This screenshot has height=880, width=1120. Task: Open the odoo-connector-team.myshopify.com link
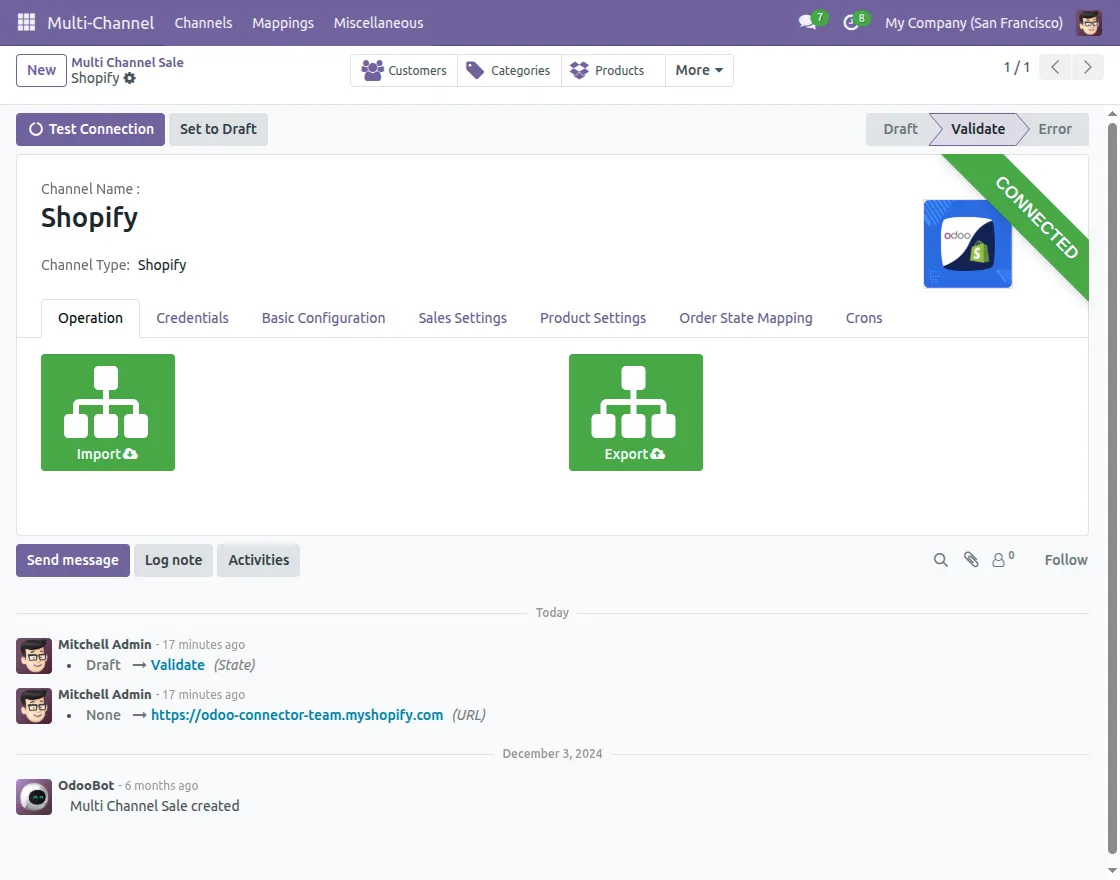[x=297, y=715]
